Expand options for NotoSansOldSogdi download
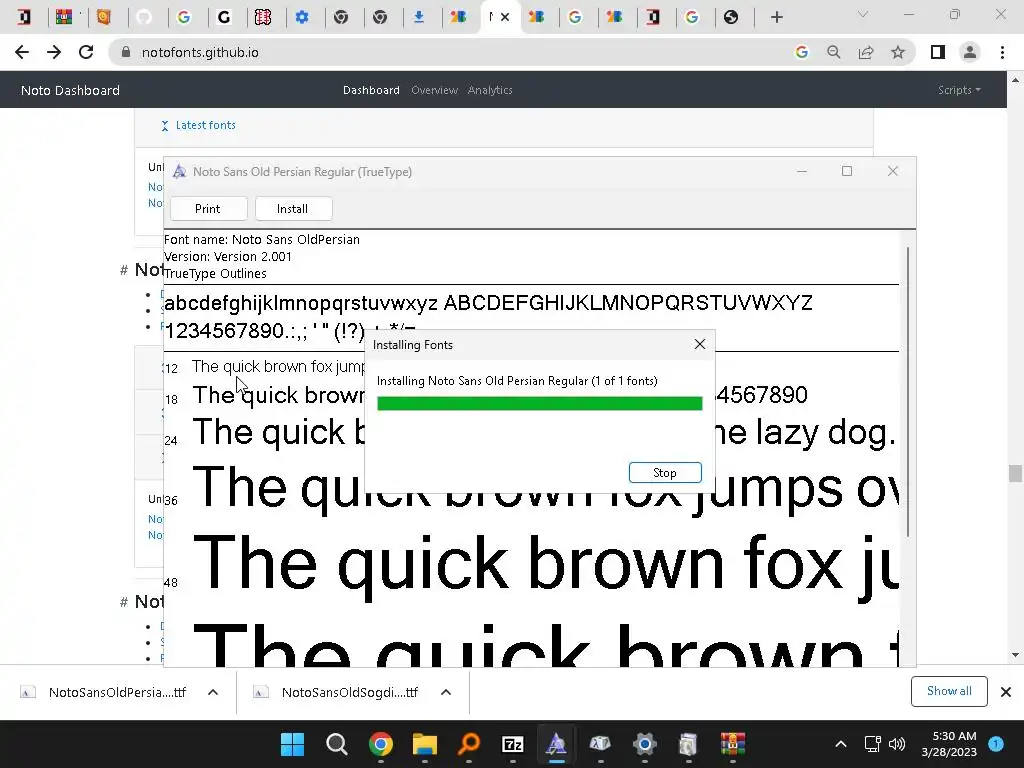 (x=446, y=692)
